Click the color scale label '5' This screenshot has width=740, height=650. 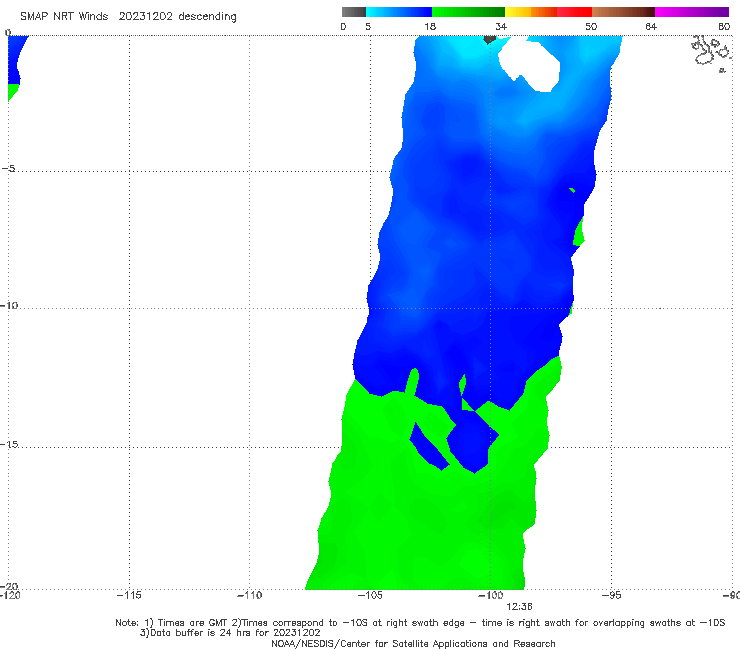[x=368, y=26]
